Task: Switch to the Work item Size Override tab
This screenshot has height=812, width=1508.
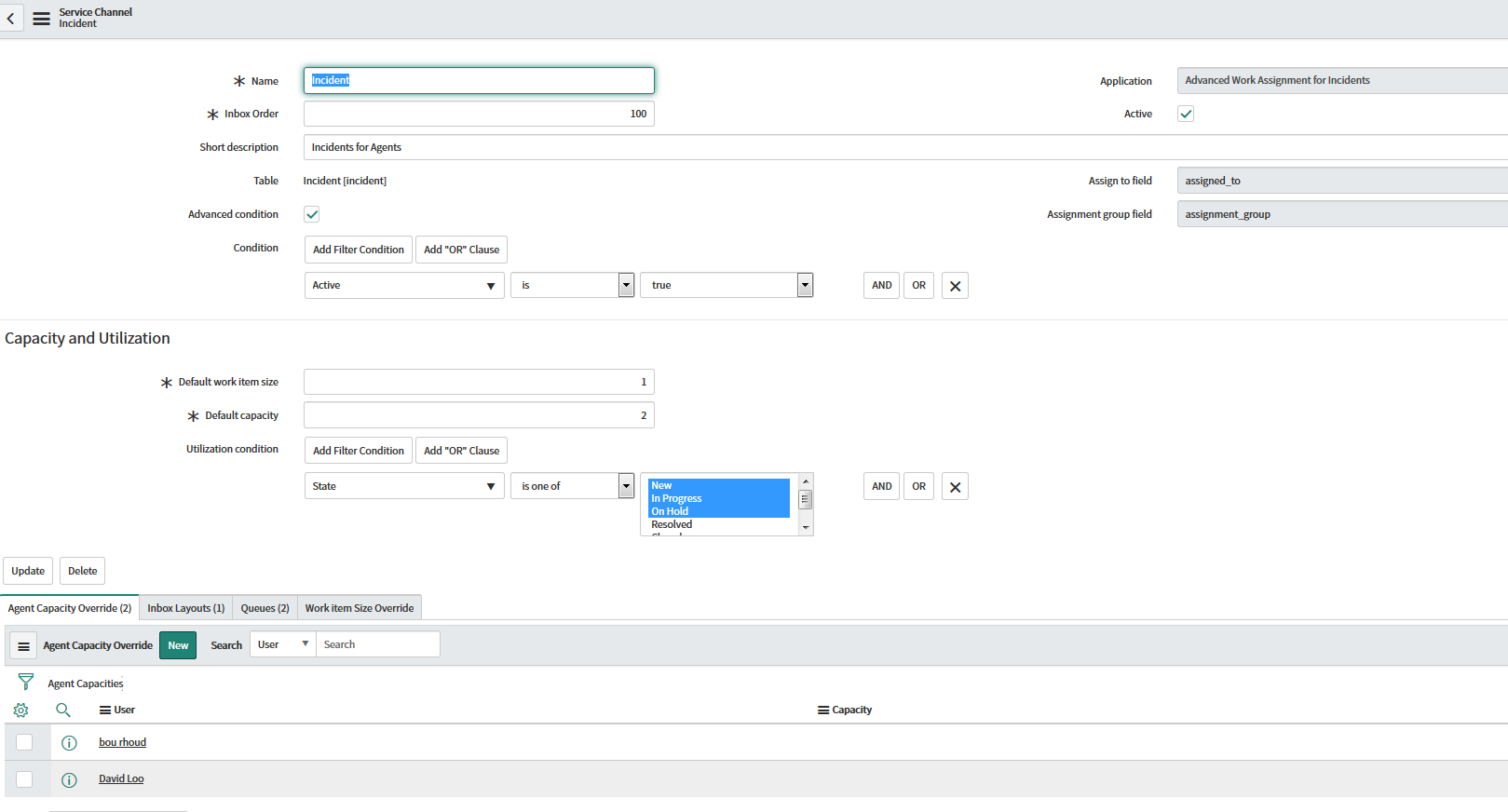Action: coord(360,608)
